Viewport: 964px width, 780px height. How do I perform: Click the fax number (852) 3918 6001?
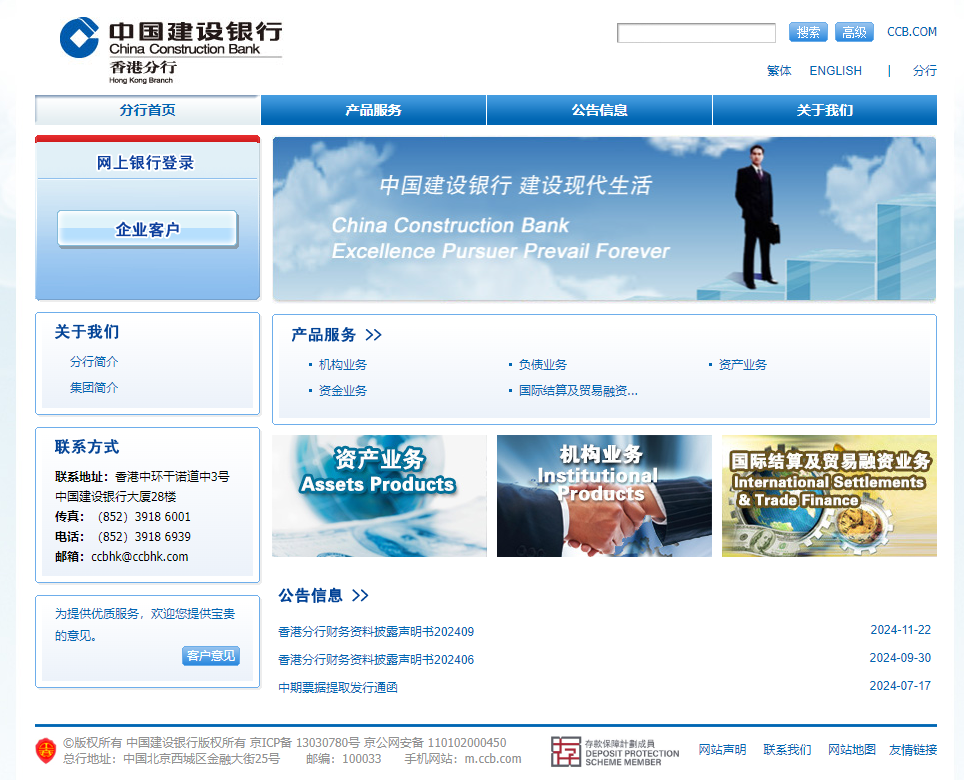coord(144,517)
